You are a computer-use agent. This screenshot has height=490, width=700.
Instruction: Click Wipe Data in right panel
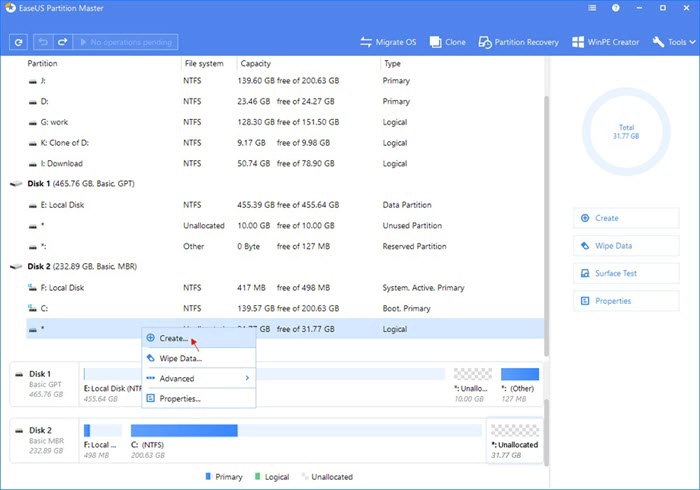tap(626, 246)
